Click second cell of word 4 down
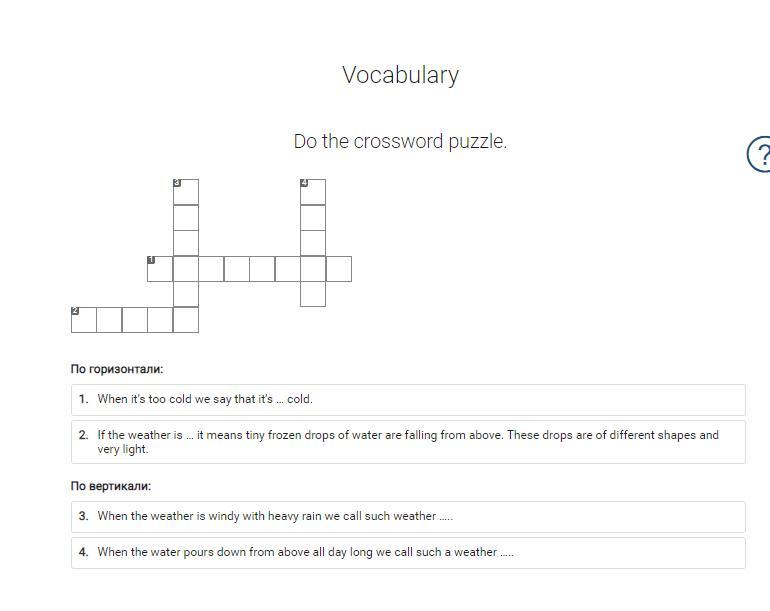This screenshot has height=611, width=770. [x=313, y=218]
